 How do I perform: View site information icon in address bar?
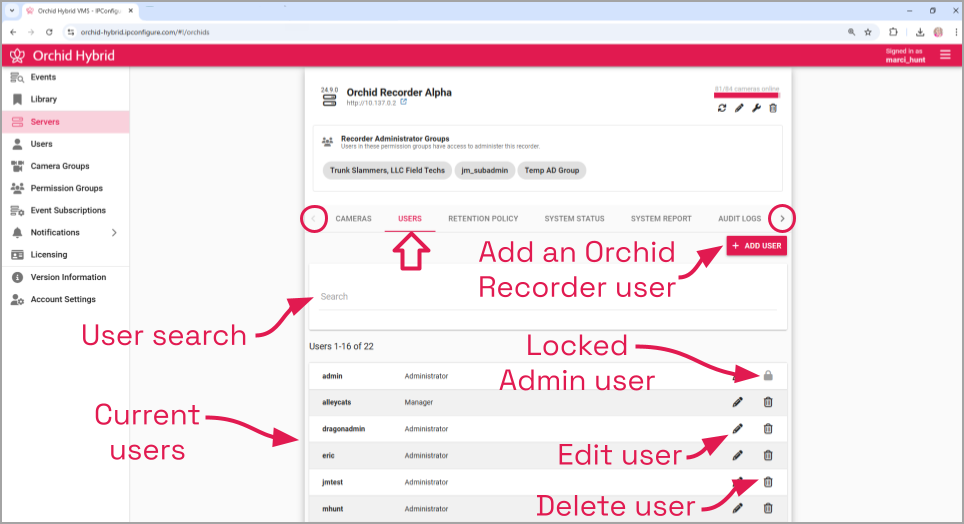click(71, 32)
